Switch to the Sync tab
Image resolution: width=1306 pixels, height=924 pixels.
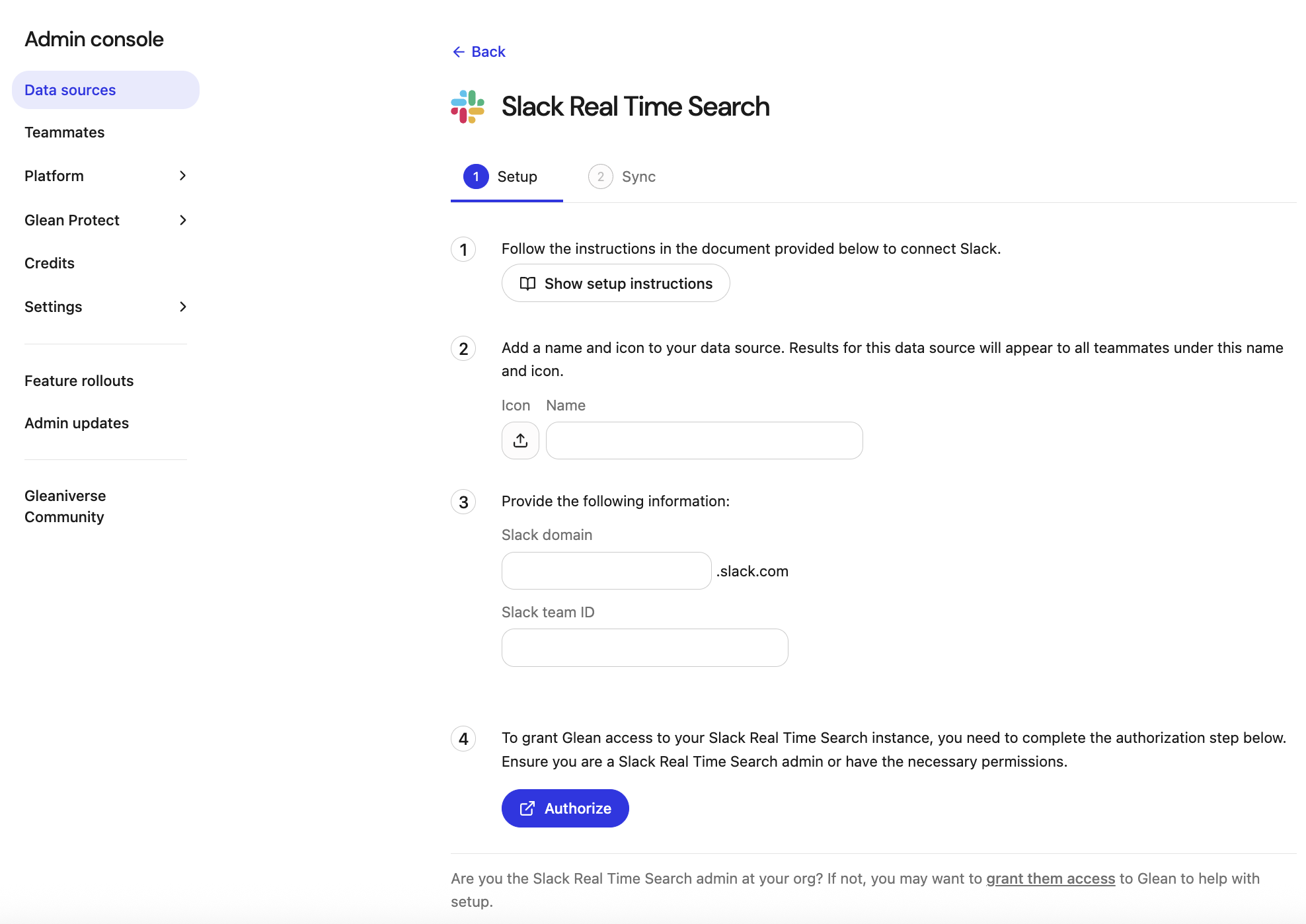point(638,176)
